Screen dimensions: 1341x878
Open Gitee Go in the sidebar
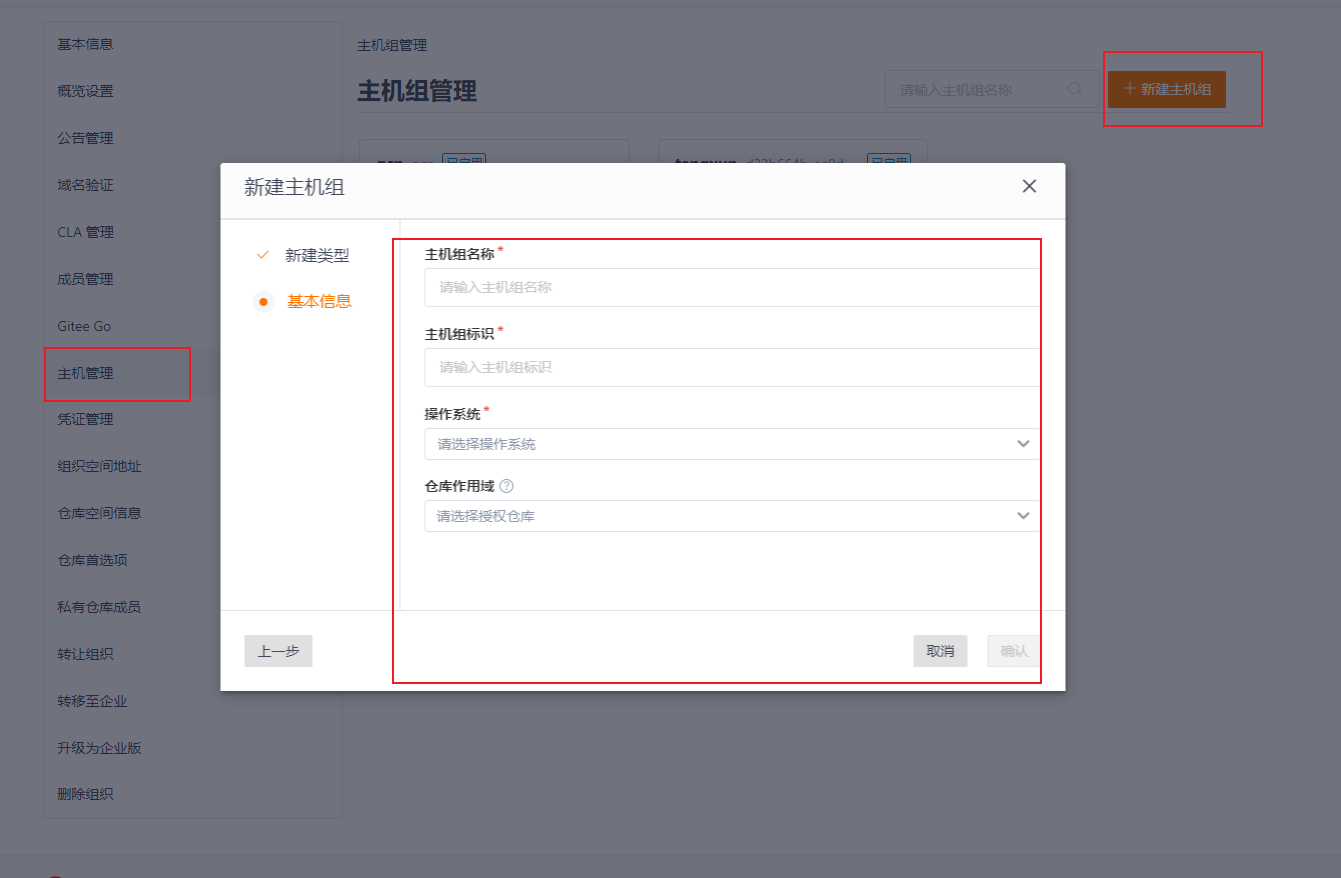84,326
